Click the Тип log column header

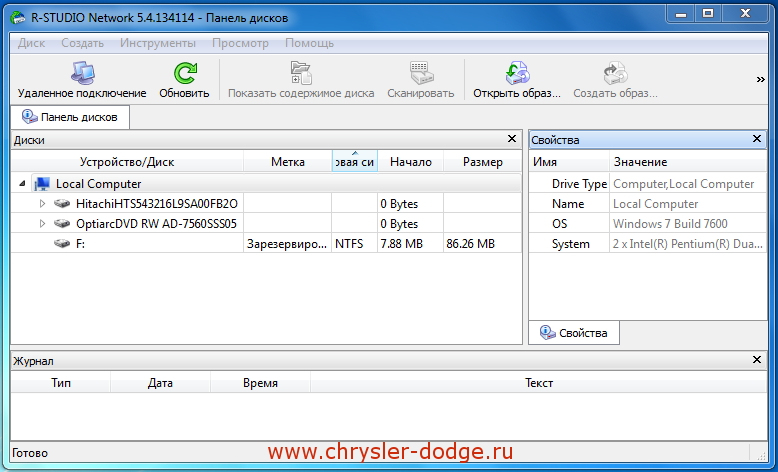click(61, 383)
